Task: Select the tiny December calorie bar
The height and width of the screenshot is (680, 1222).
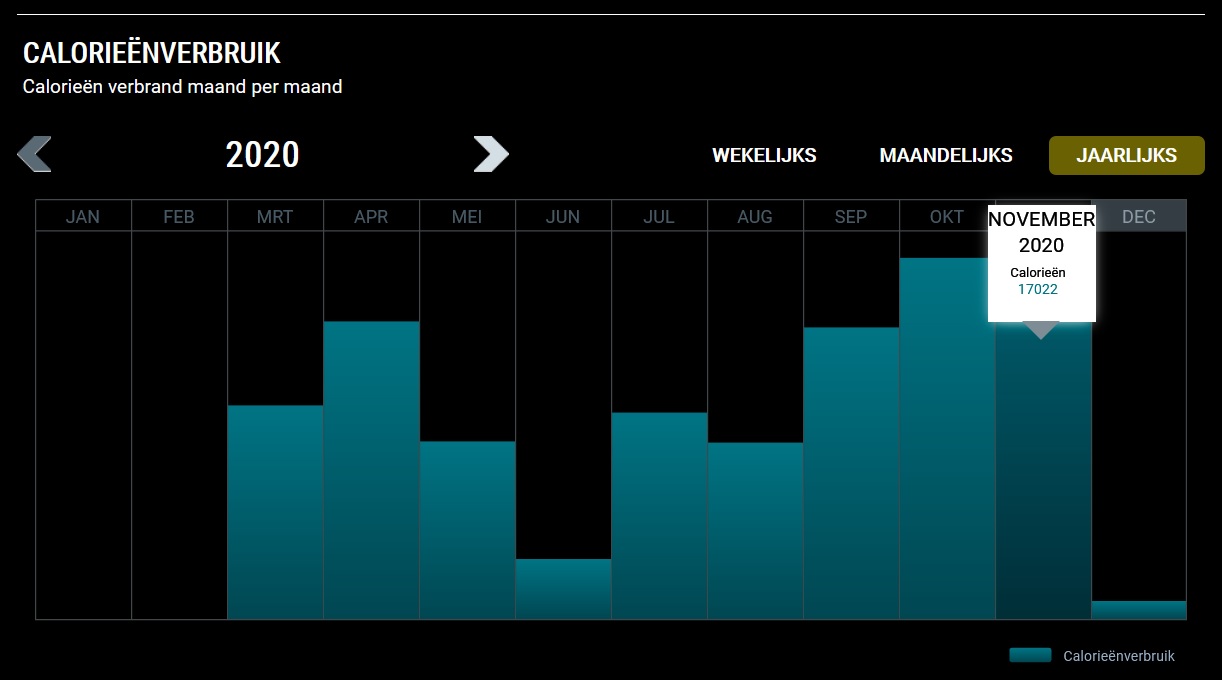Action: pyautogui.click(x=1139, y=610)
